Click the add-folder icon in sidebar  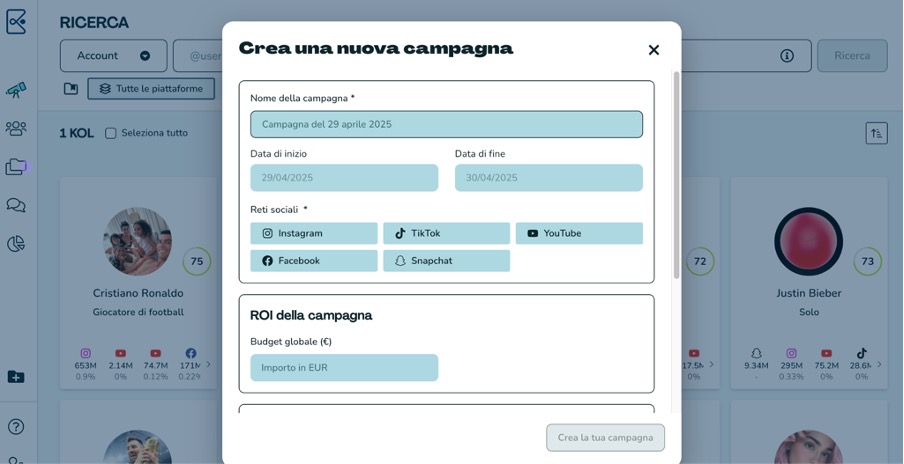16,377
